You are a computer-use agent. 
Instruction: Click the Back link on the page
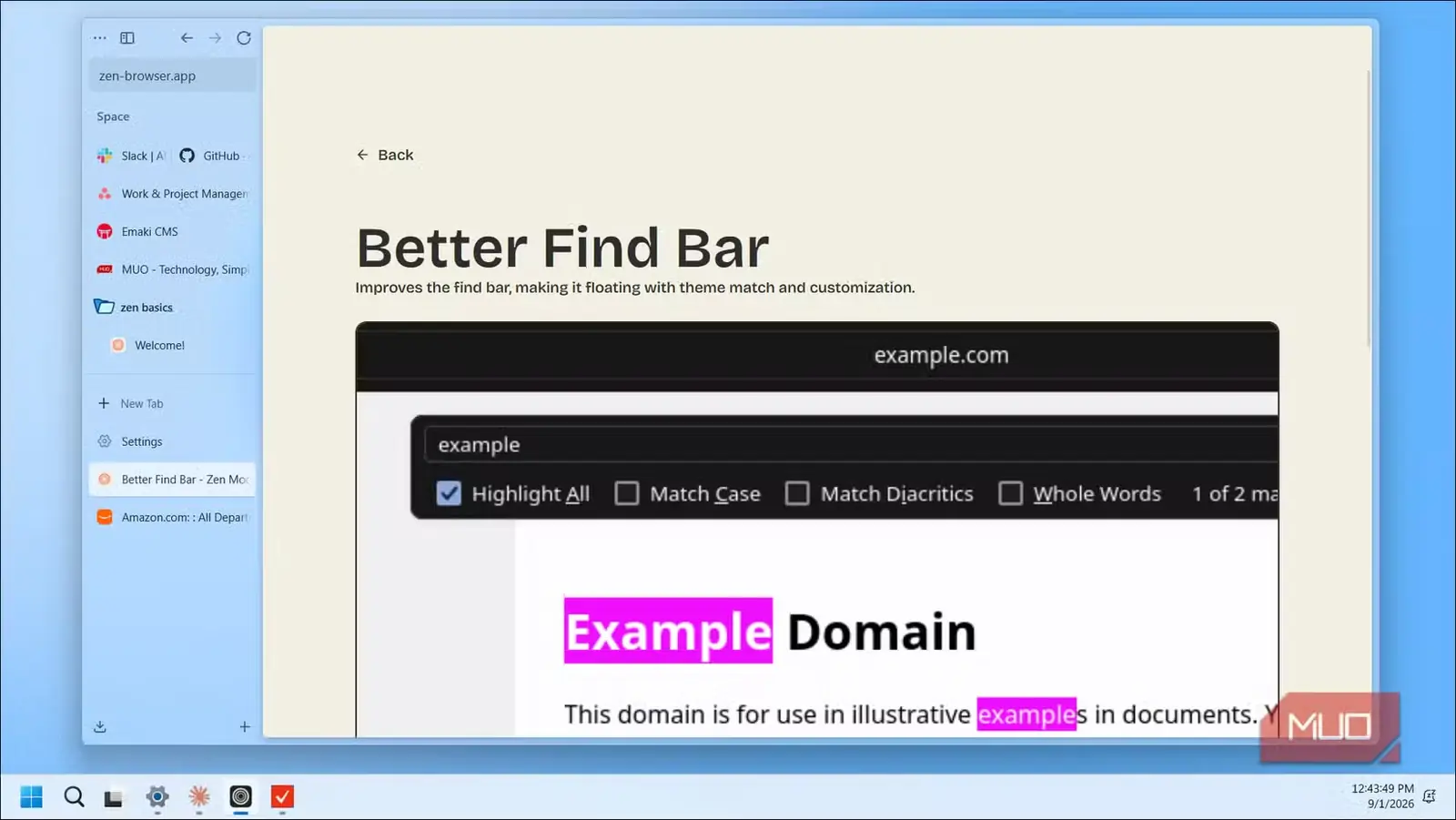click(385, 155)
